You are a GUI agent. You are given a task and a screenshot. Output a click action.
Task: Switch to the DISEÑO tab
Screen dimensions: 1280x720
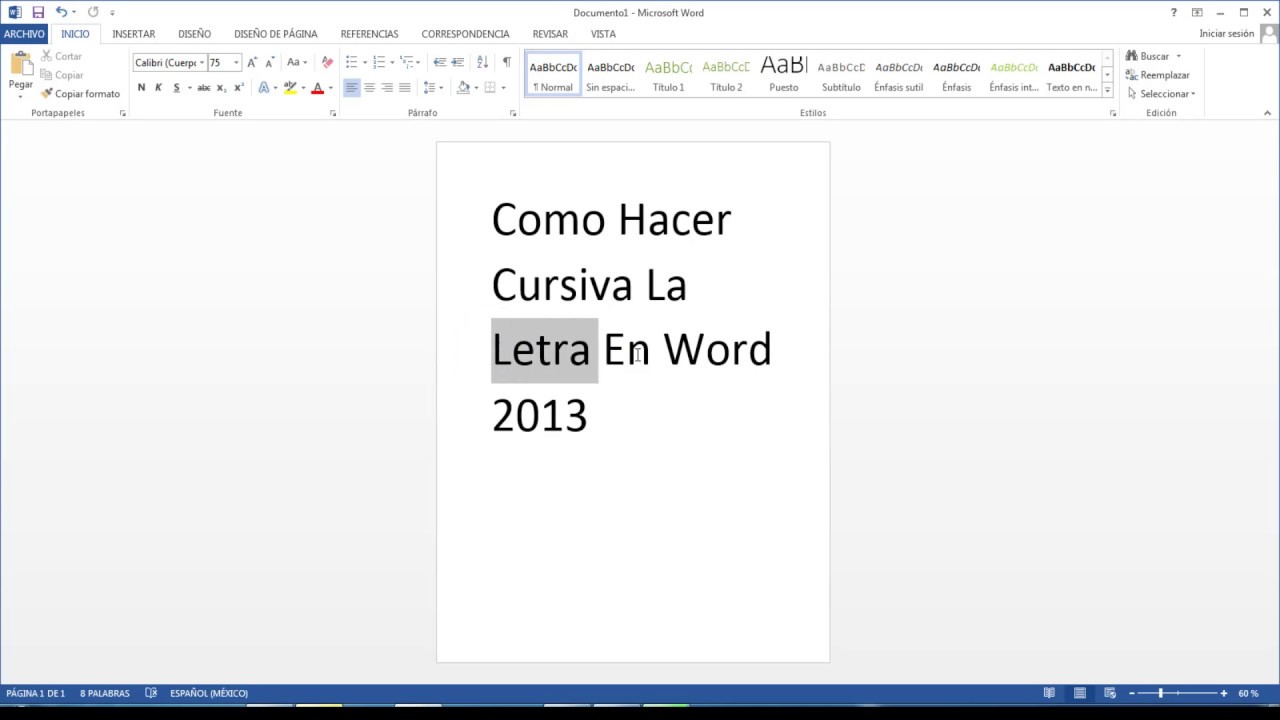[x=194, y=34]
